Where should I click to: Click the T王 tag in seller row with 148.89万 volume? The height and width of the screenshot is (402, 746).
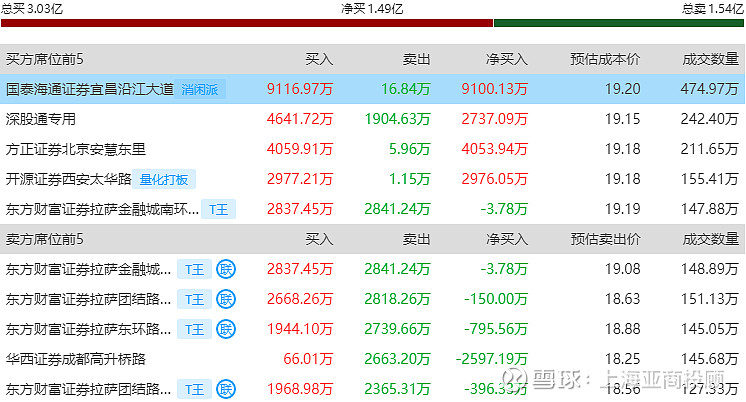click(x=194, y=270)
